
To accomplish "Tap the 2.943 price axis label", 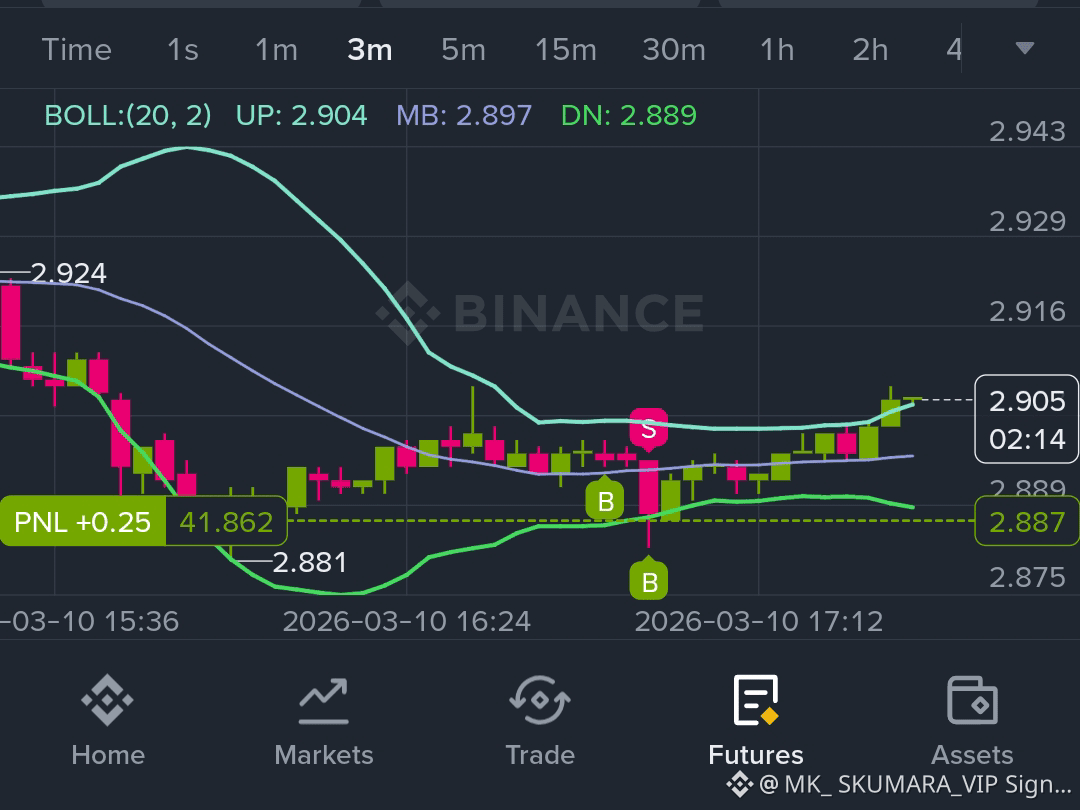I will [x=1027, y=131].
